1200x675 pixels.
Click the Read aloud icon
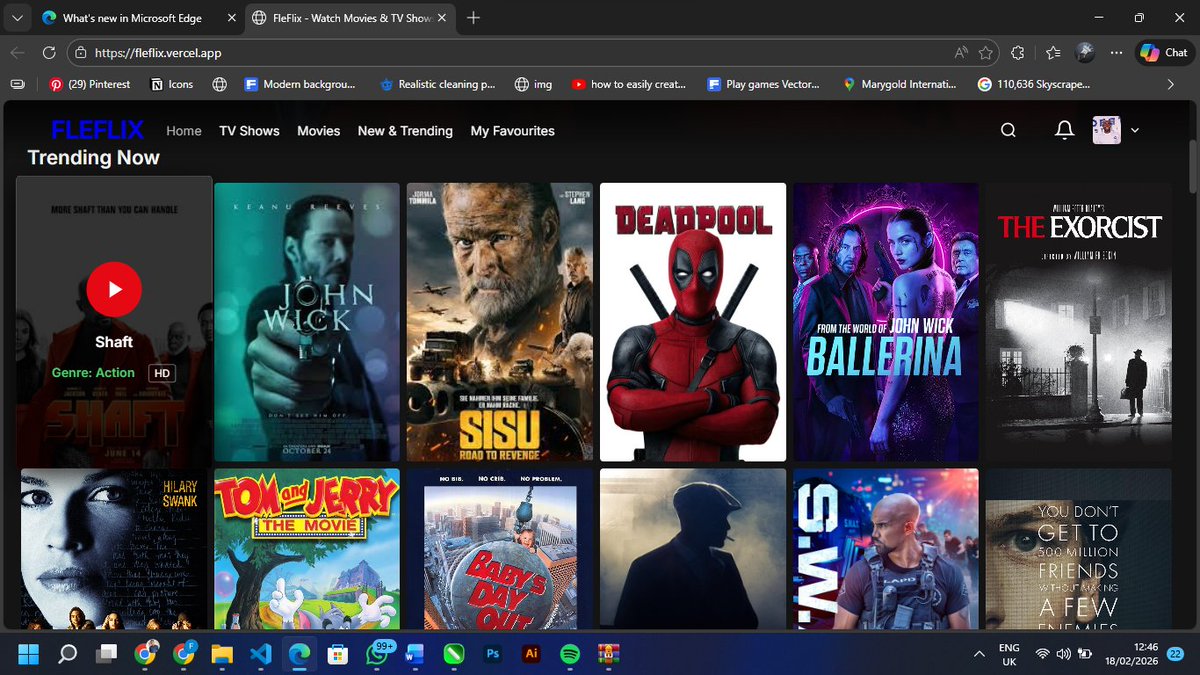point(960,53)
